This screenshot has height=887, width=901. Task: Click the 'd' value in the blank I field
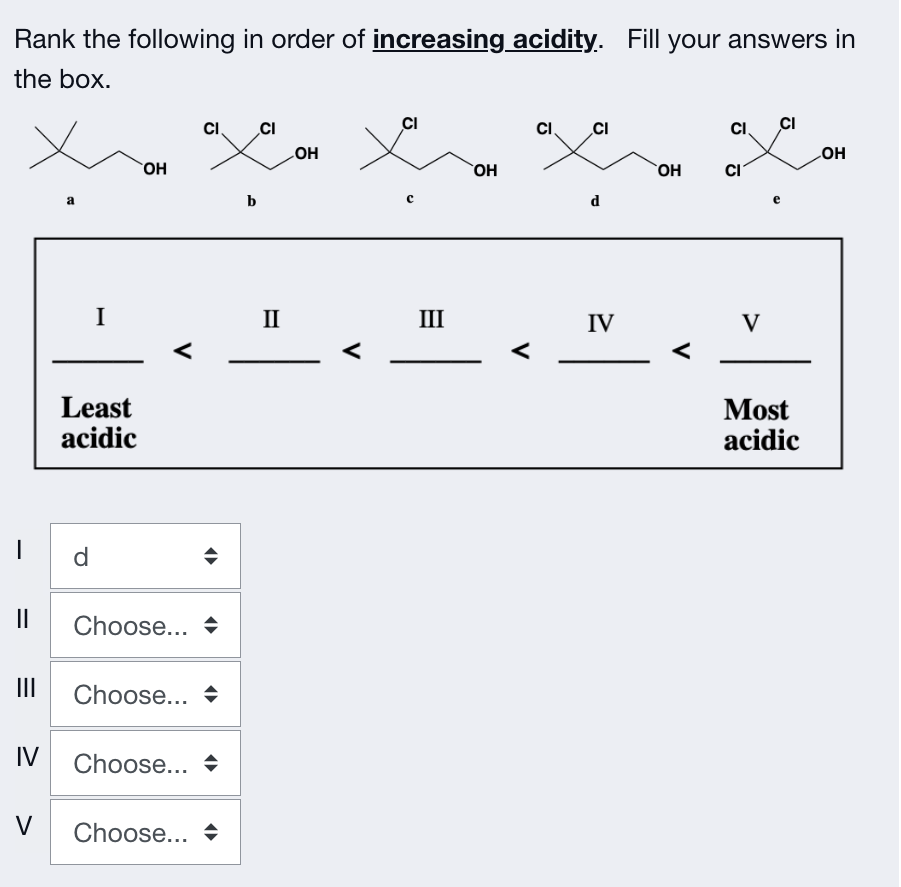point(80,557)
